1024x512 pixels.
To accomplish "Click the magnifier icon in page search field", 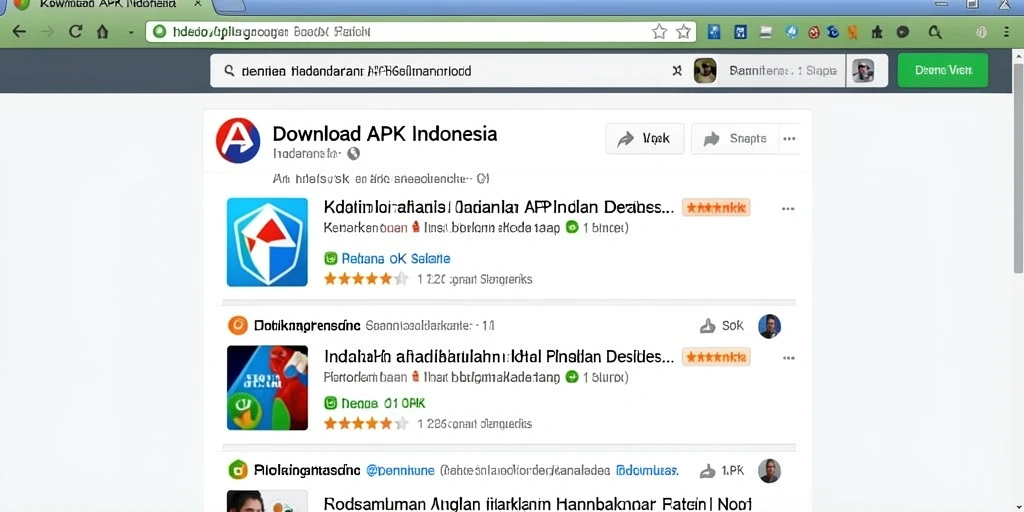I will [x=229, y=71].
